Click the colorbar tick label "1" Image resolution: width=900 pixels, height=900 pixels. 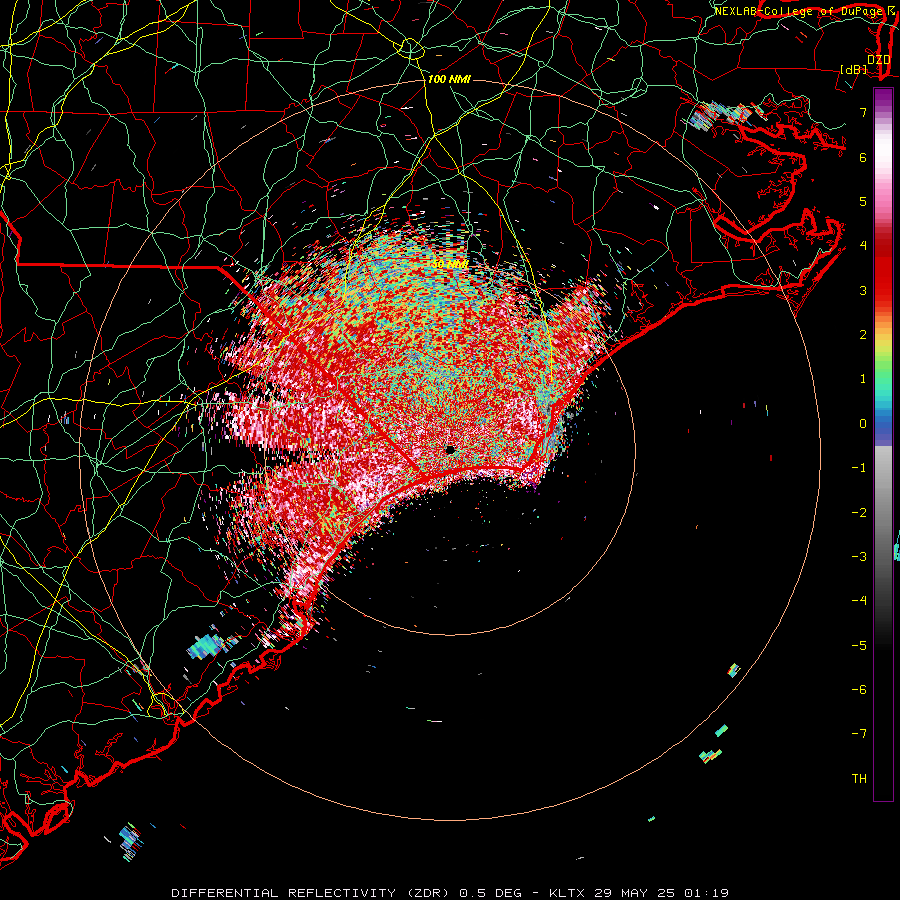[863, 379]
